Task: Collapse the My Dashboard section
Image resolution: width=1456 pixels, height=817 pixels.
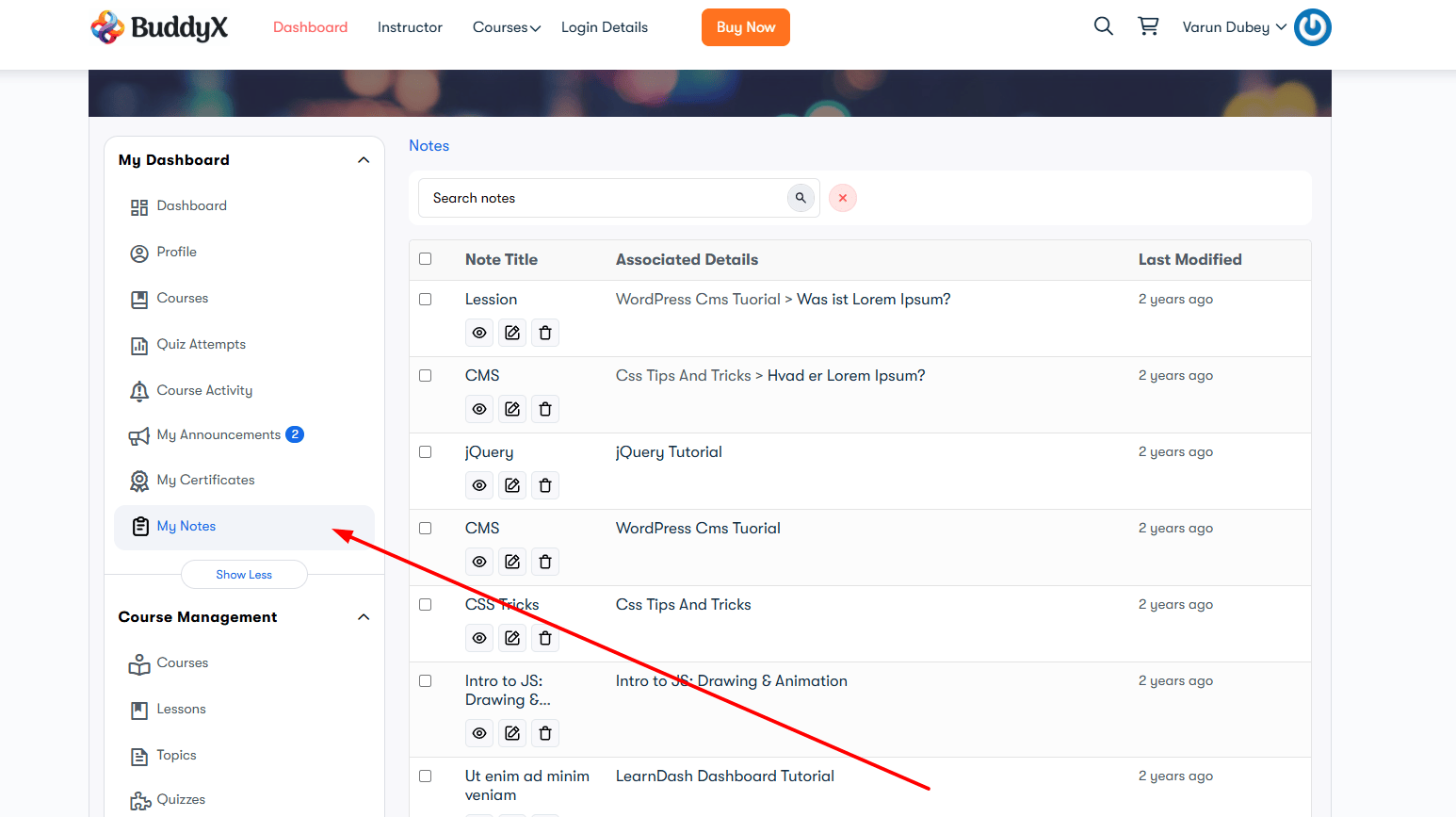Action: (364, 160)
